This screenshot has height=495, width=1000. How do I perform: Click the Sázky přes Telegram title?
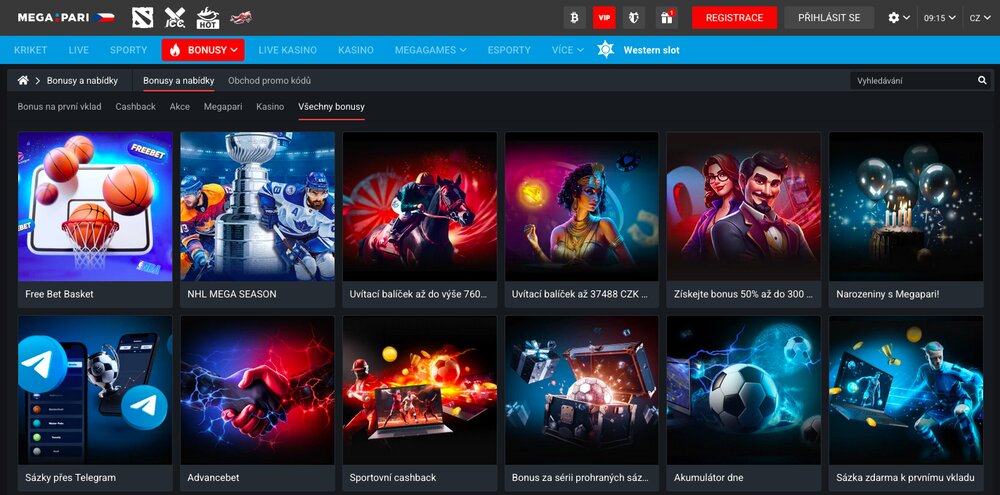pyautogui.click(x=70, y=478)
